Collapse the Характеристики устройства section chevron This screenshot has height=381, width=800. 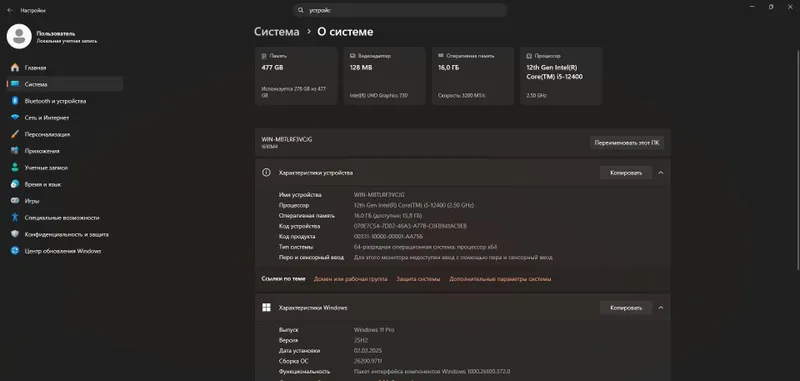[x=661, y=173]
